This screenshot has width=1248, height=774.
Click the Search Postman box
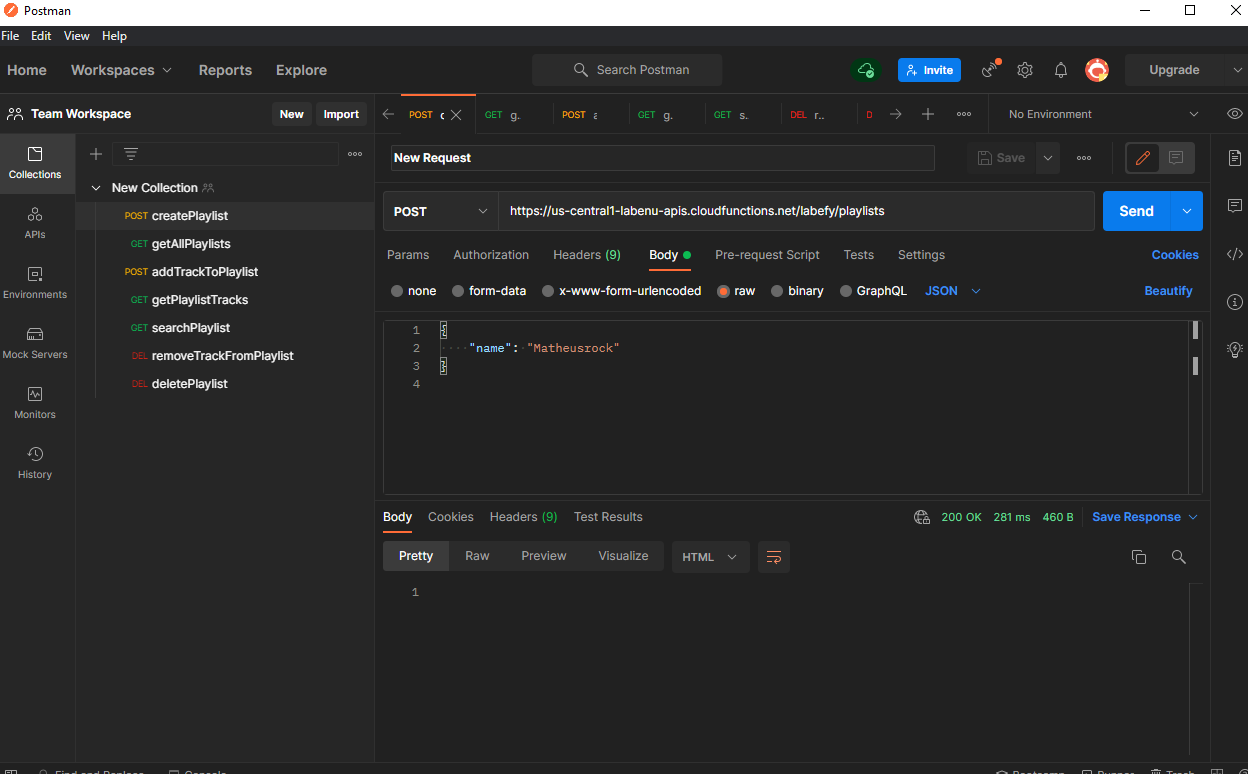(x=627, y=70)
